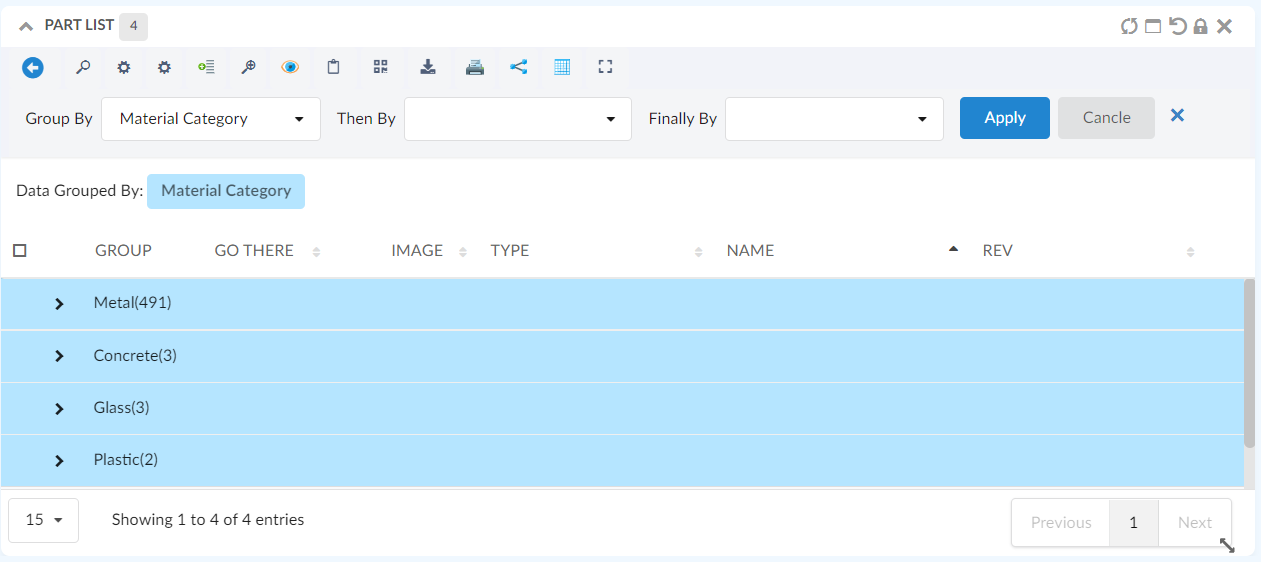1261x562 pixels.
Task: Click the blue back arrow icon
Action: 33,67
